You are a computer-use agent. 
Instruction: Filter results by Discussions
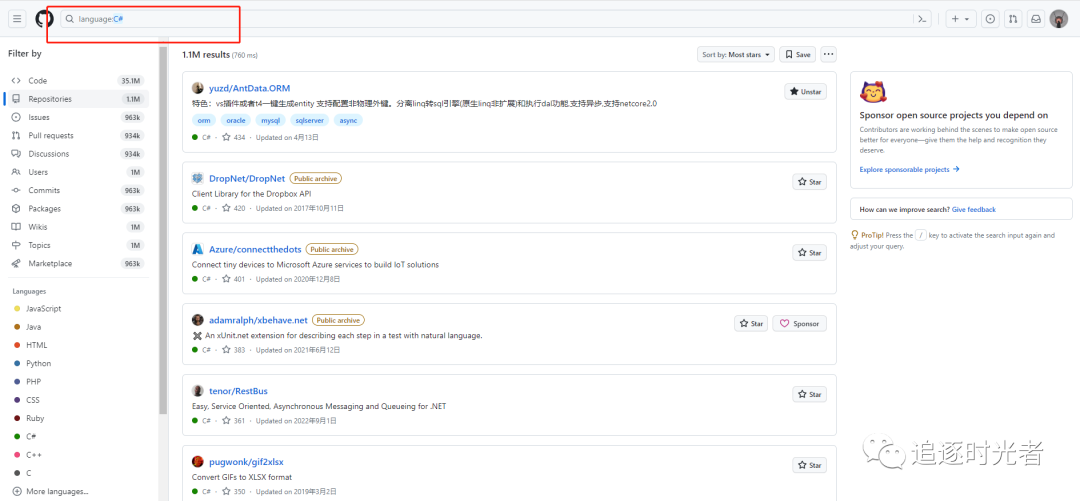pos(77,154)
